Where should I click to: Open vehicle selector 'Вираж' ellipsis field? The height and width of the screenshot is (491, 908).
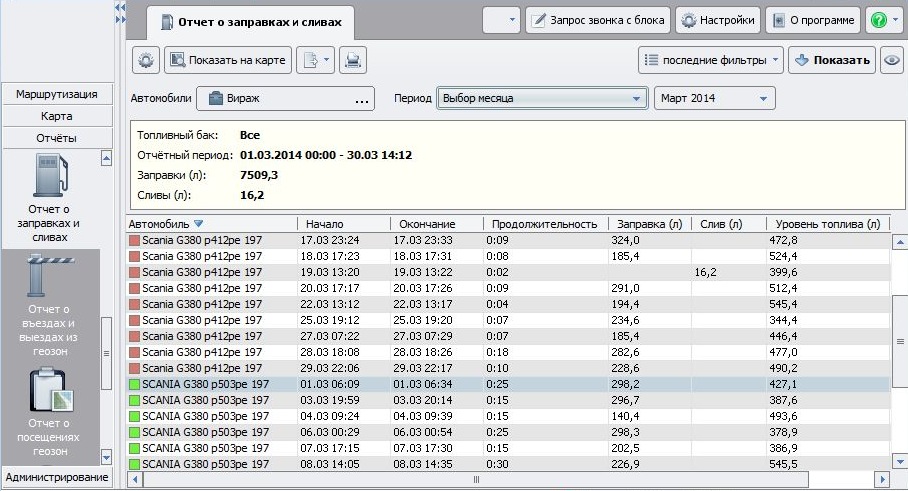pos(285,98)
